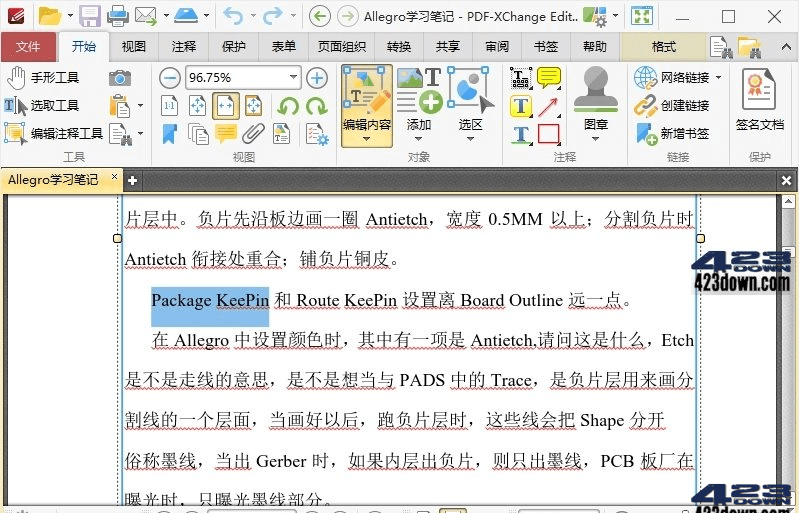Expand the 选区 dropdown arrow
This screenshot has height=513, width=799.
[470, 139]
